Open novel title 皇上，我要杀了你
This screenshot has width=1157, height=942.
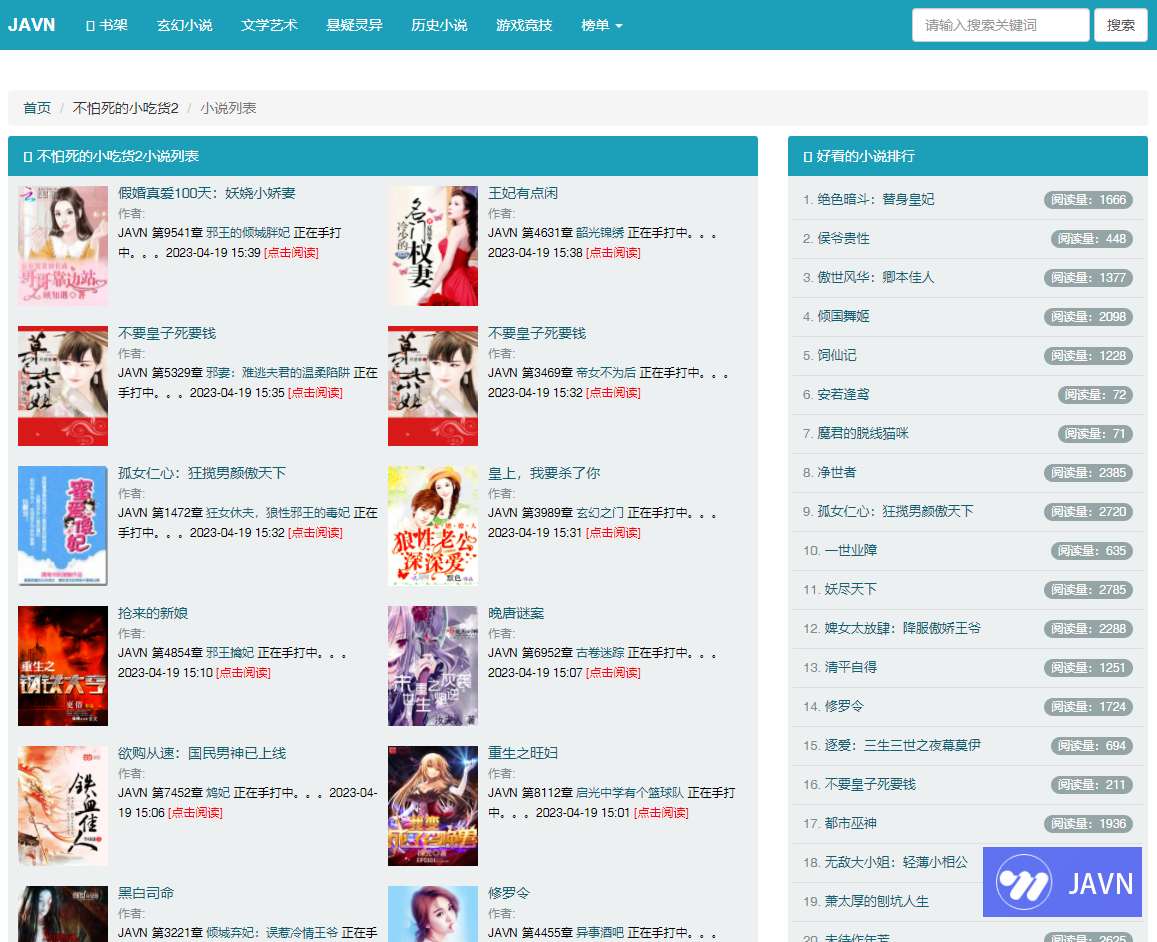click(544, 474)
